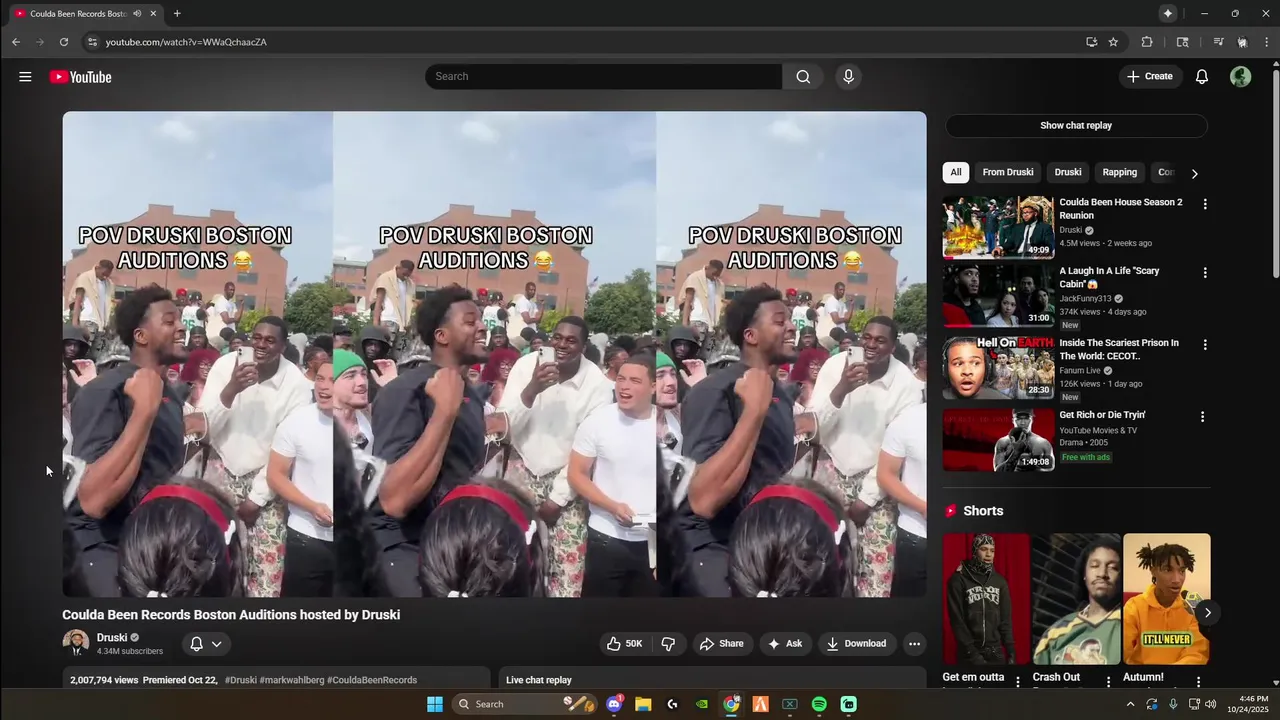This screenshot has width=1280, height=720.
Task: Open options for Get Rich or Die Tryin'
Action: pos(1202,416)
